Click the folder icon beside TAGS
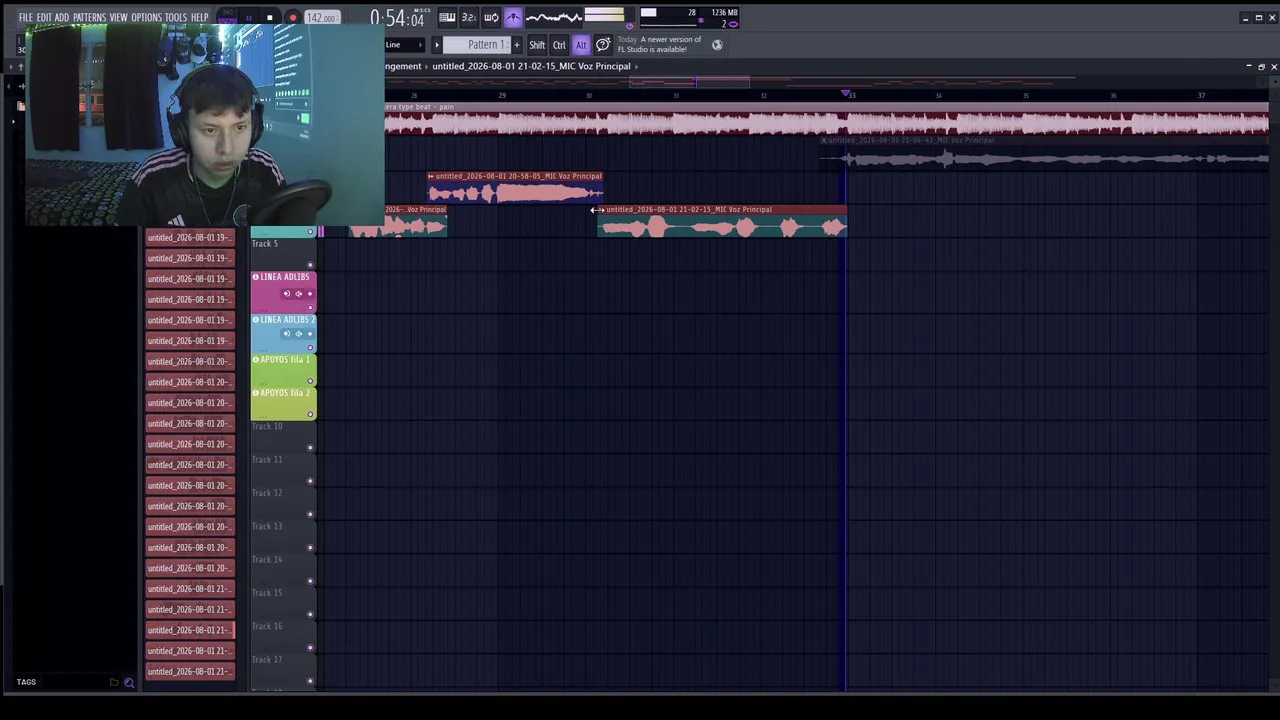Viewport: 1280px width, 720px height. 114,682
